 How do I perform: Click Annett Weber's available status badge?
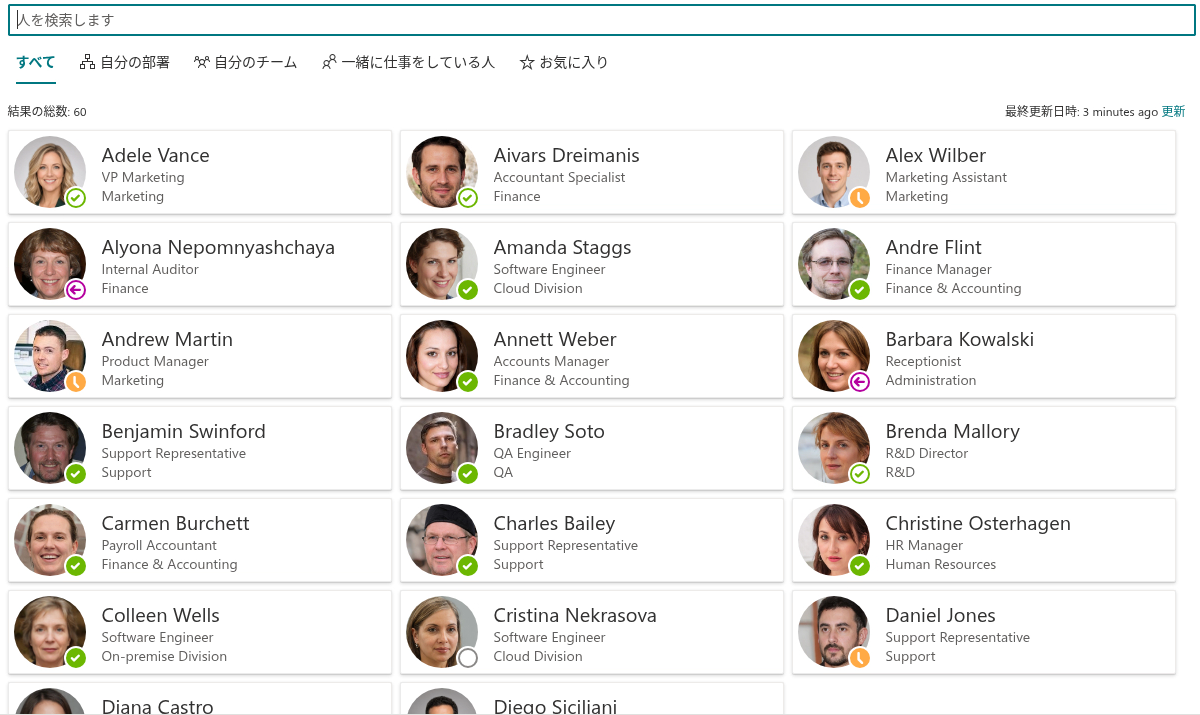click(468, 382)
